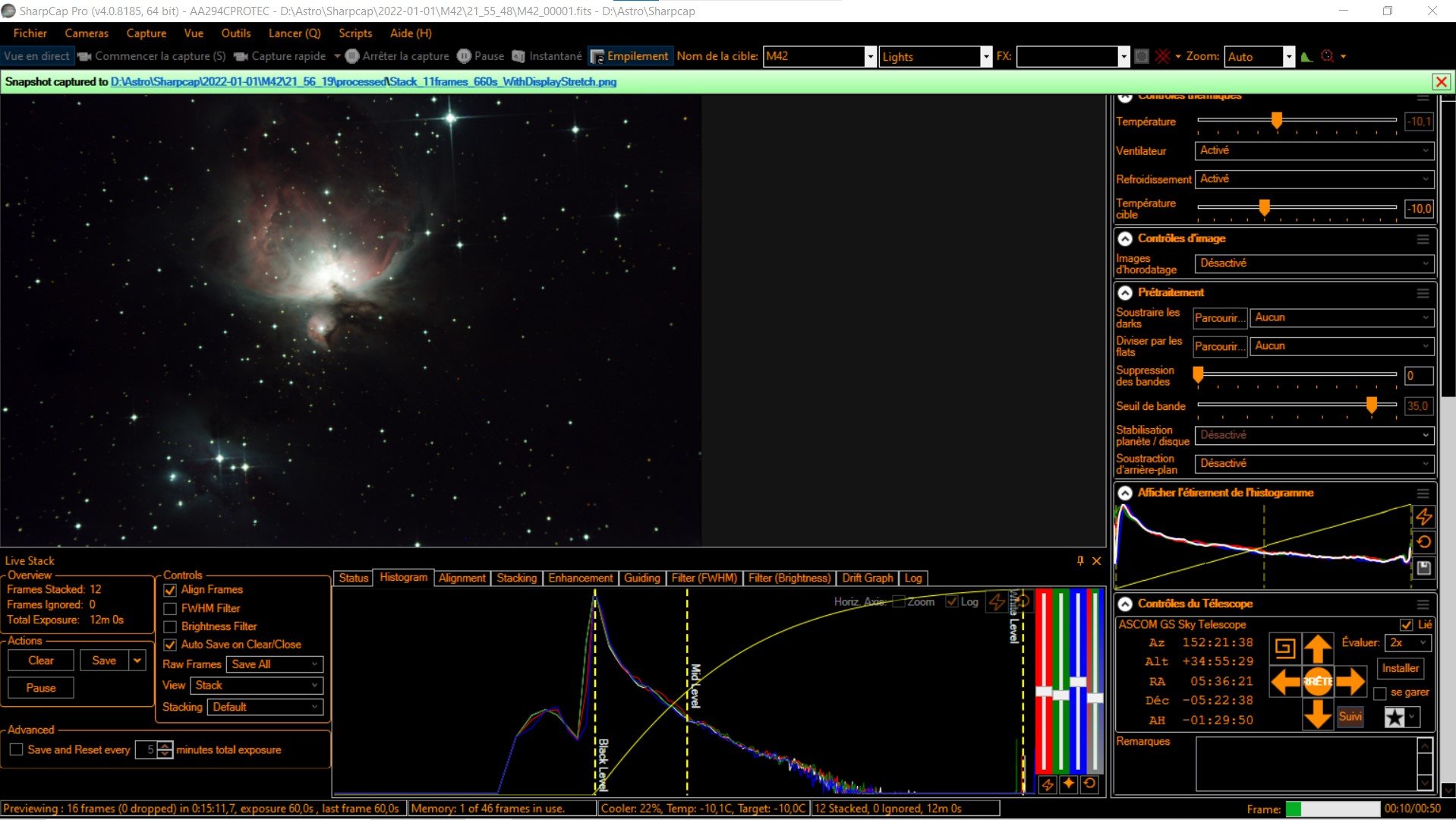The height and width of the screenshot is (820, 1456).
Task: Click reset icon atop Live Stack histogram
Action: pyautogui.click(x=1023, y=602)
